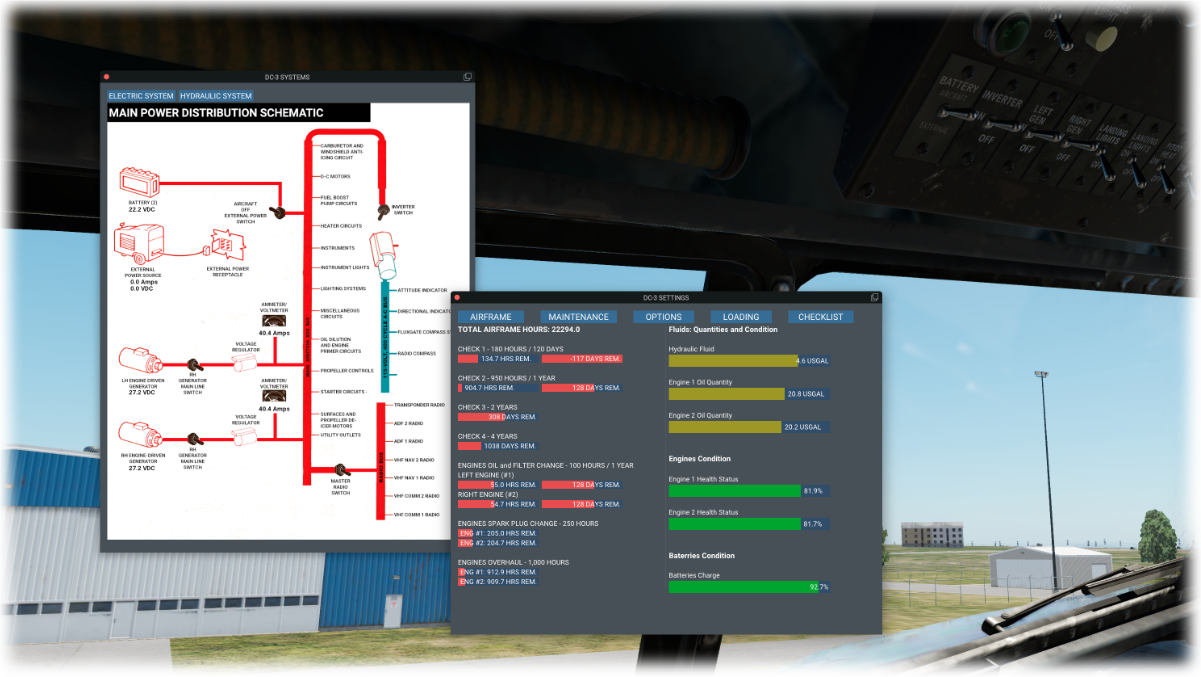This screenshot has width=1201, height=677.
Task: Open the Checklist section
Action: tap(820, 317)
